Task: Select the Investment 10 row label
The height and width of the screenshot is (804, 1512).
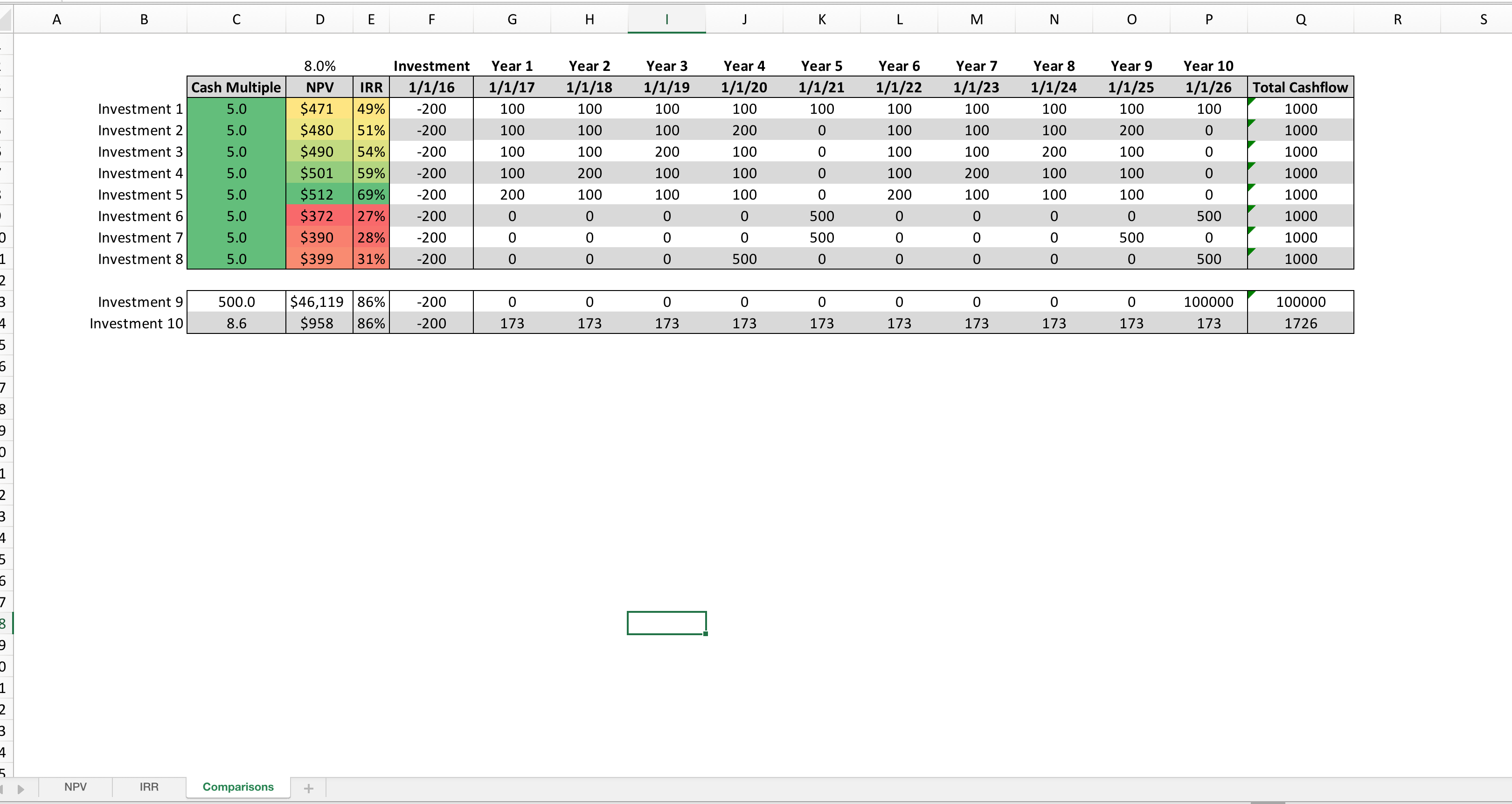Action: [136, 323]
